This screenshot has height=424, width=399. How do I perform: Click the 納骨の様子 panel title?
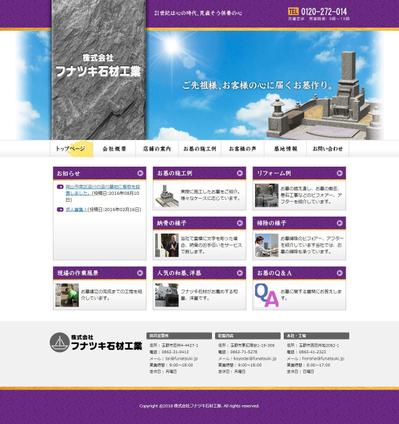[x=171, y=223]
